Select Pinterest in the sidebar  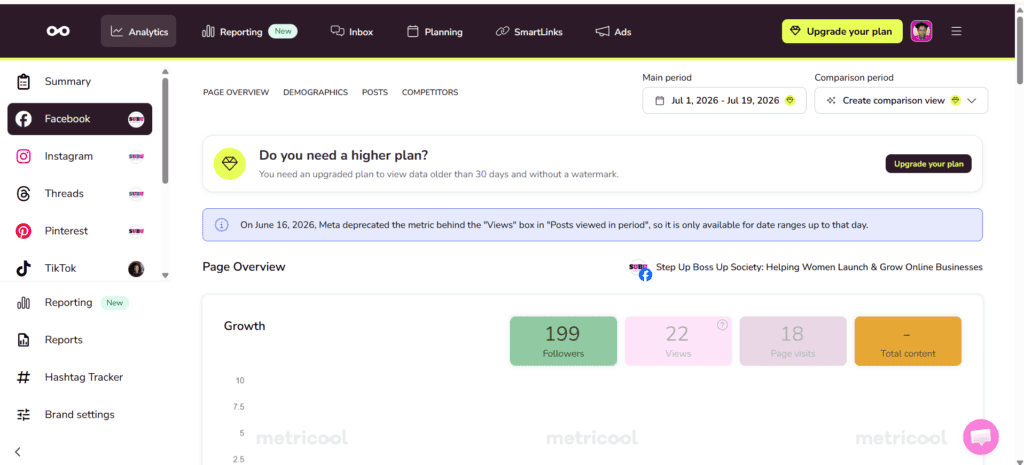(80, 231)
